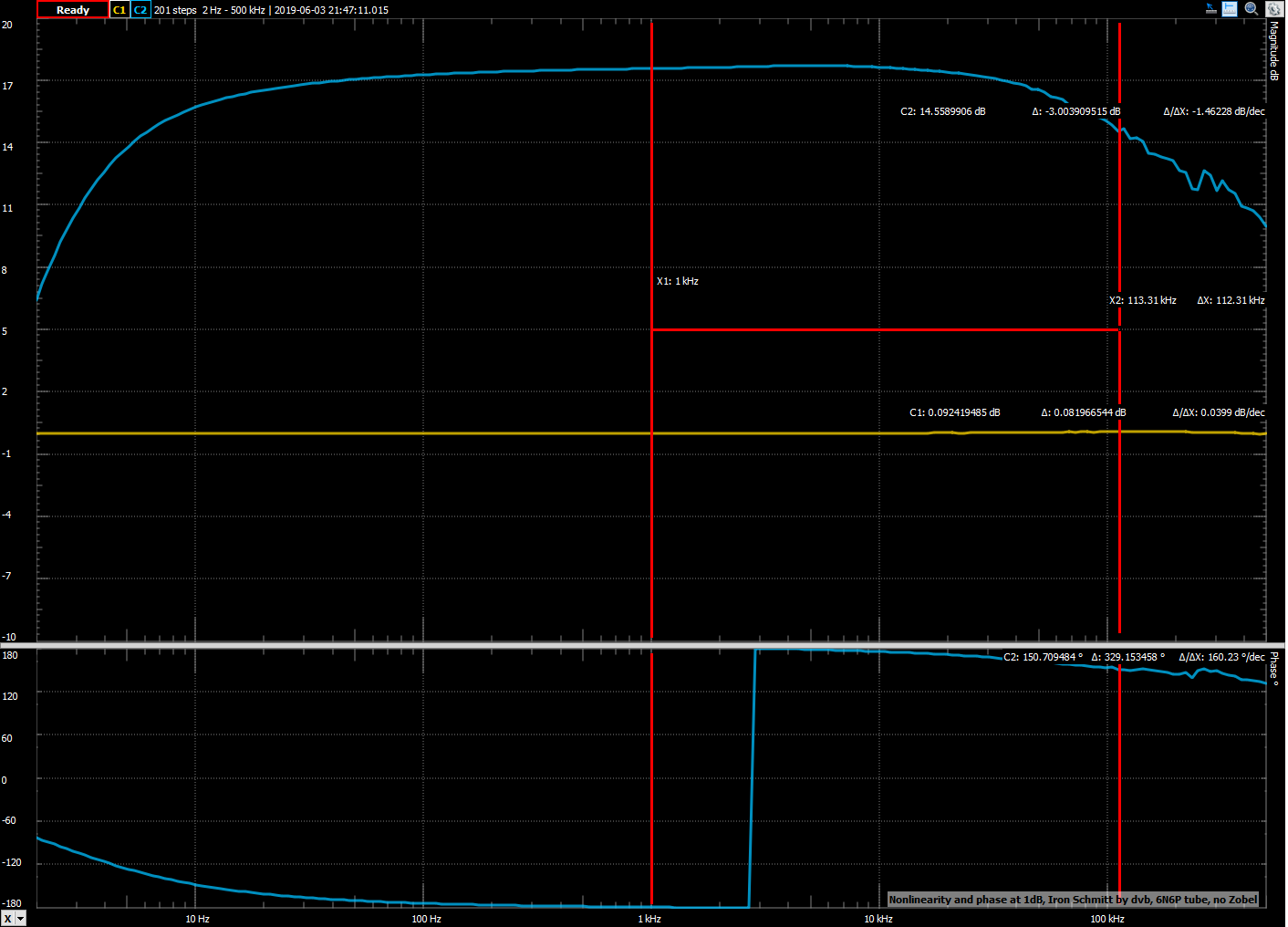Click the plot caption about Iron Schmitt
Image resolution: width=1288 pixels, height=927 pixels.
click(1073, 900)
